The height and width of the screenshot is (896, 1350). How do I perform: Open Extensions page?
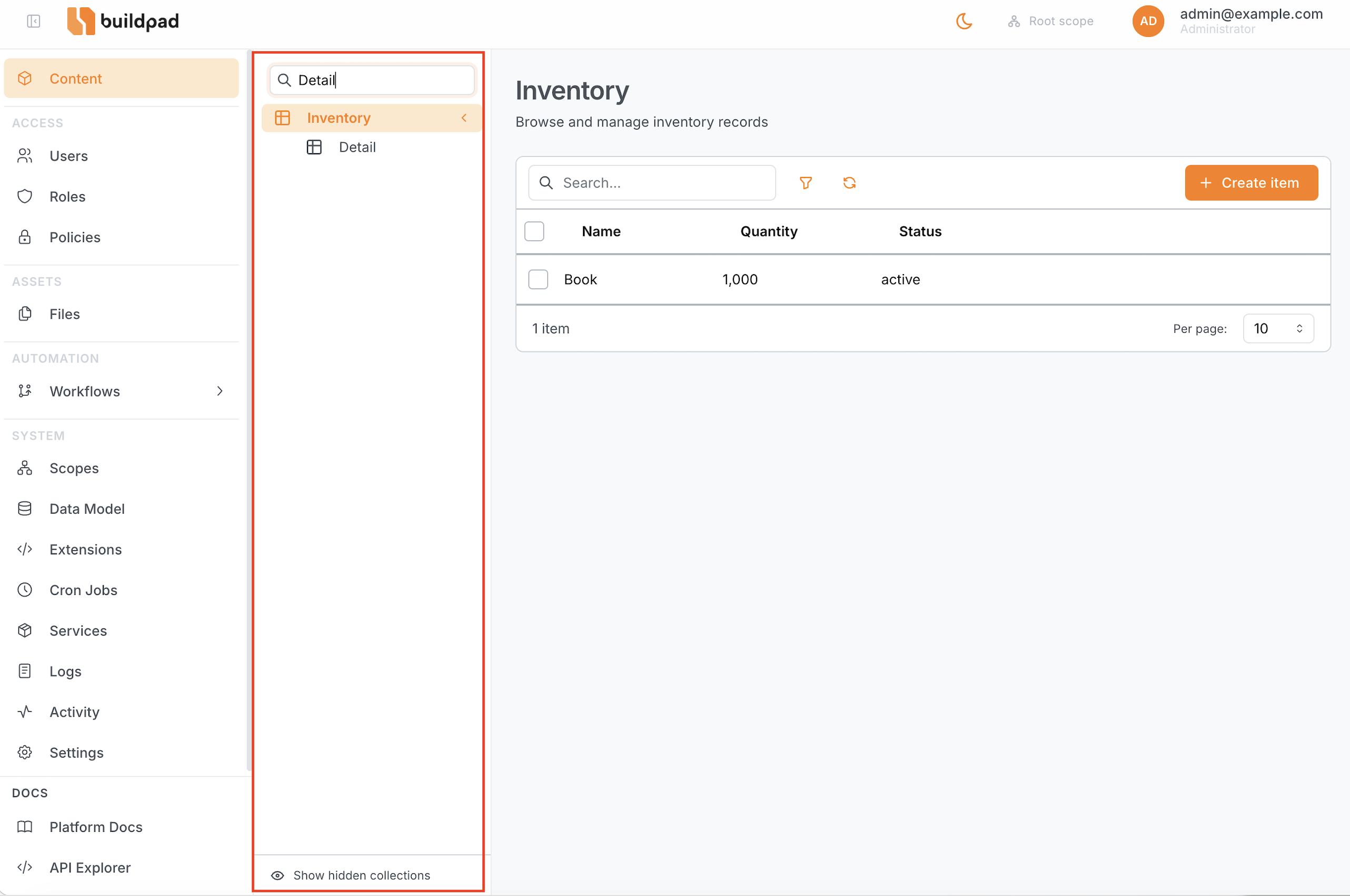(x=121, y=550)
